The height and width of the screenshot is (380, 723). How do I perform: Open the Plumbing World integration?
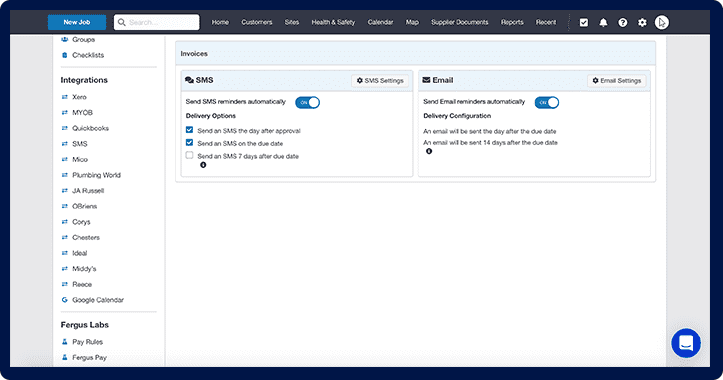[x=96, y=175]
